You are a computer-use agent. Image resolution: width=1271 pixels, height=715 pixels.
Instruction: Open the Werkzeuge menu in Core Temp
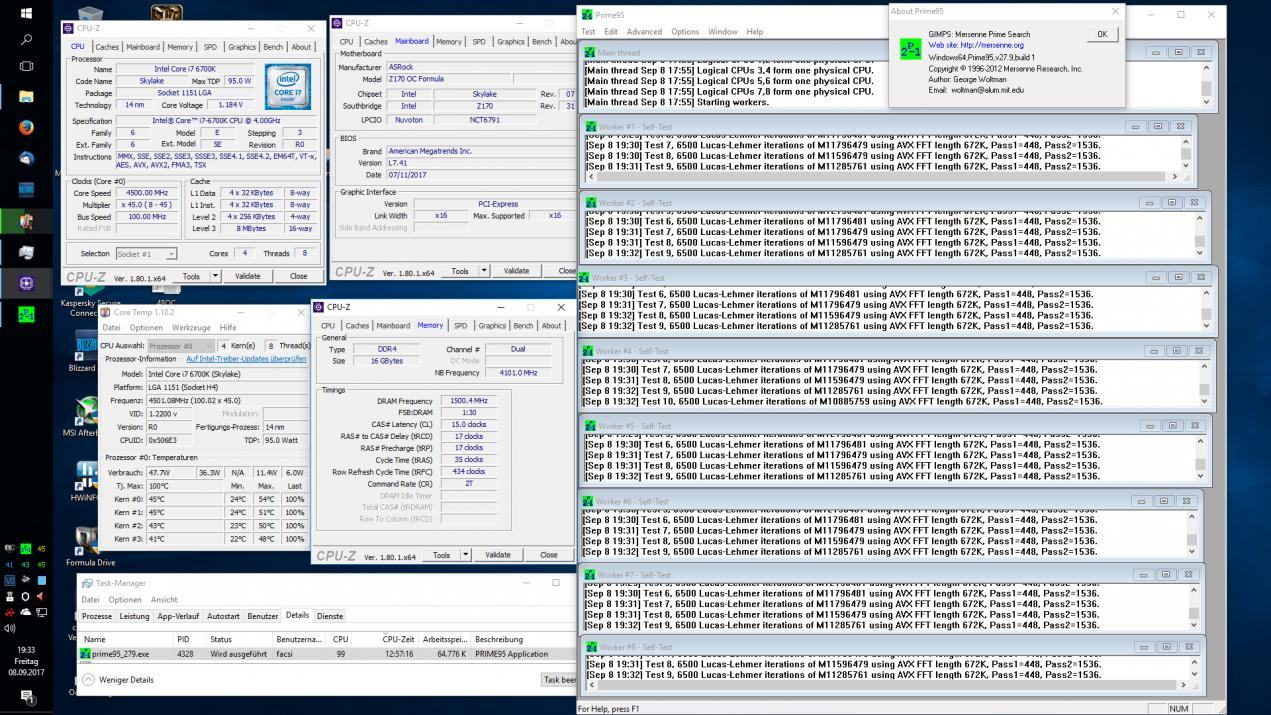(191, 328)
